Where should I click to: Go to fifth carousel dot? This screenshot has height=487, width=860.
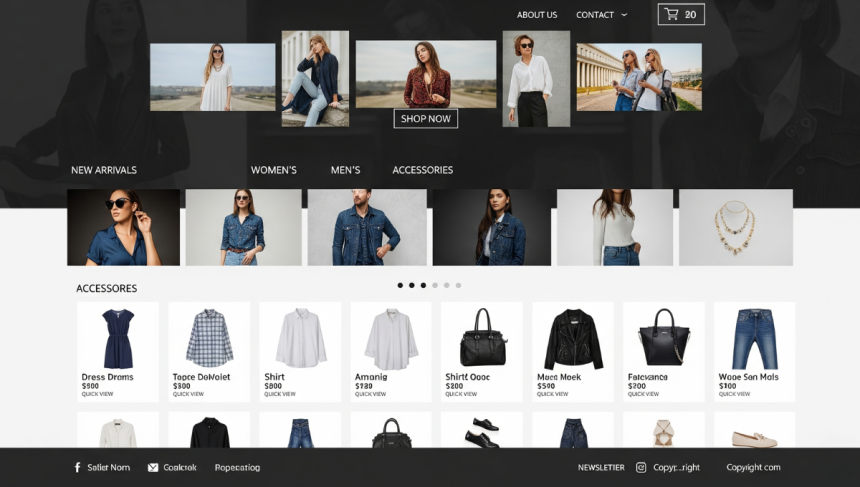[446, 285]
